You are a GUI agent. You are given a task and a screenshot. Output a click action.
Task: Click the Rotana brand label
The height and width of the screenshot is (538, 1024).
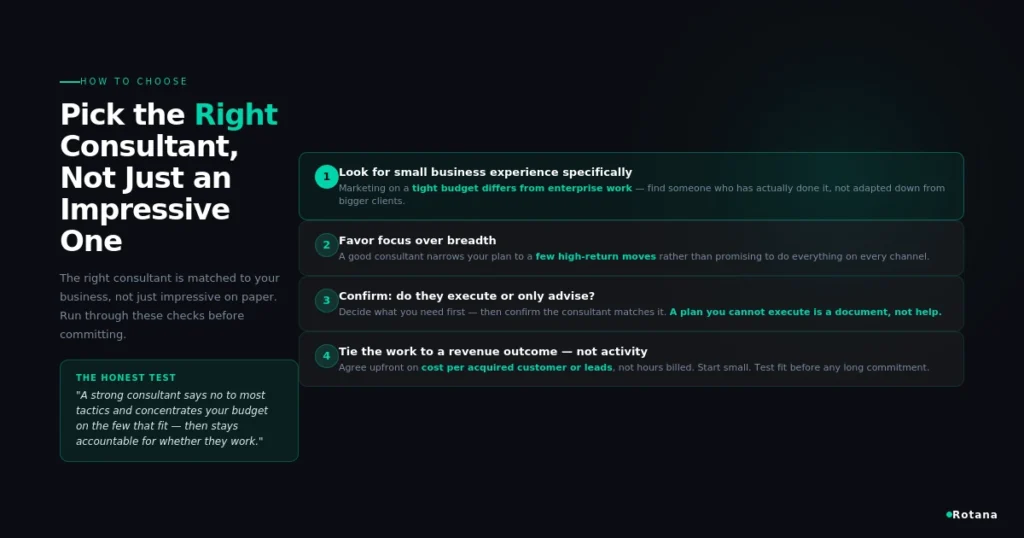974,514
